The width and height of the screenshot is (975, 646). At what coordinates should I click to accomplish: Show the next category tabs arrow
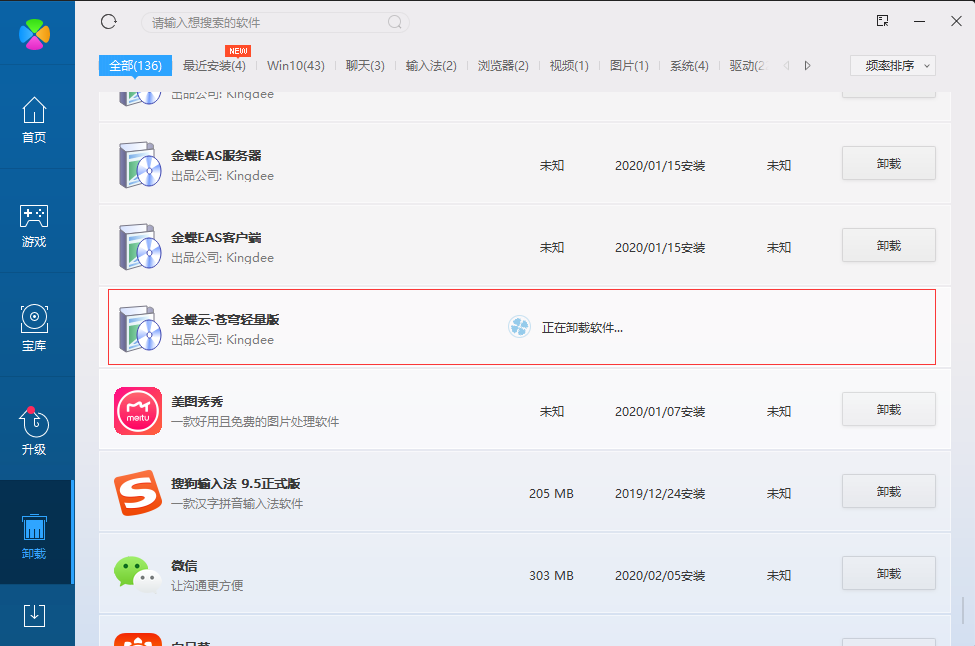coord(807,65)
